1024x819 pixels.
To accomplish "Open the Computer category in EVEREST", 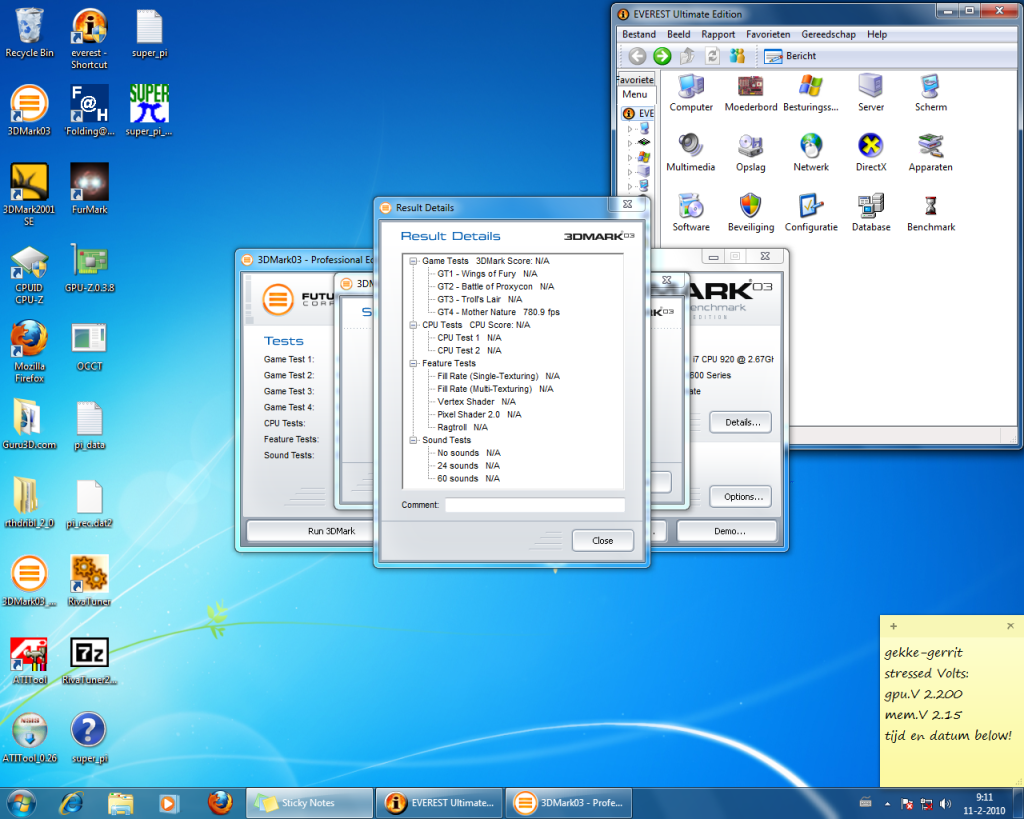I will coord(691,93).
